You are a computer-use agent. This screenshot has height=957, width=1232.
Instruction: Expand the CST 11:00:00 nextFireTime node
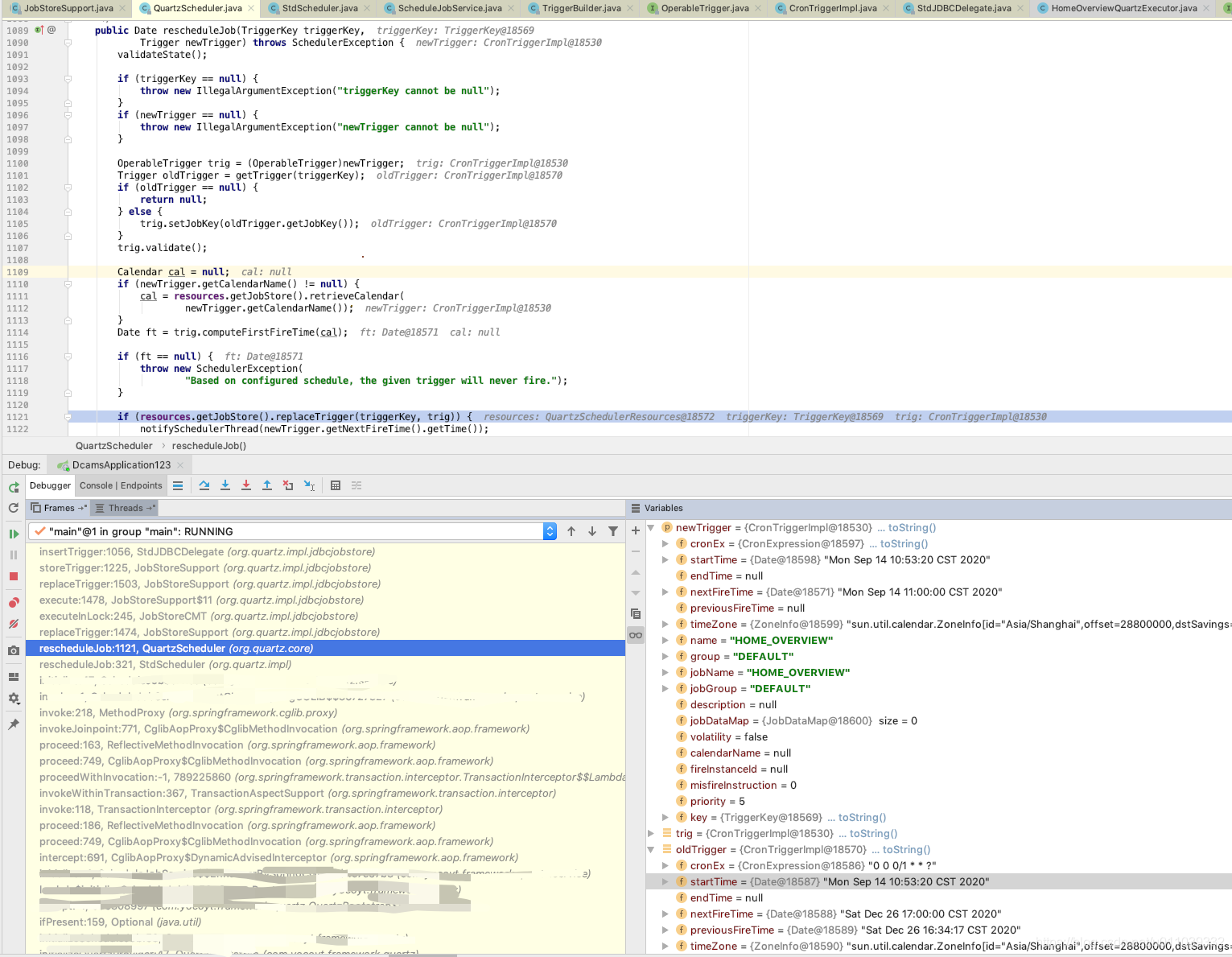[665, 592]
